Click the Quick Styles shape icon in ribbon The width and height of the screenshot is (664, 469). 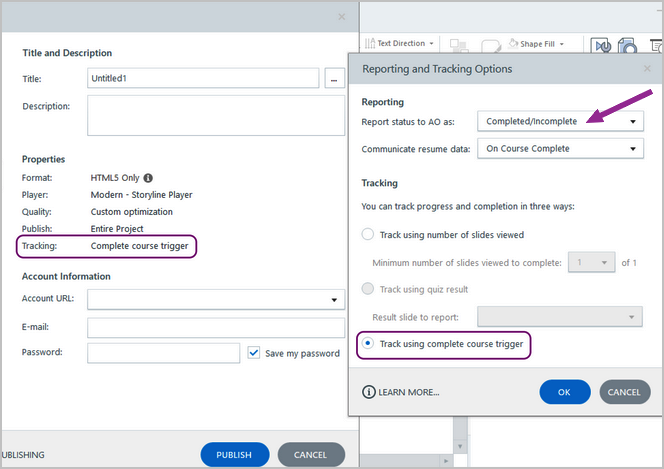tap(491, 46)
